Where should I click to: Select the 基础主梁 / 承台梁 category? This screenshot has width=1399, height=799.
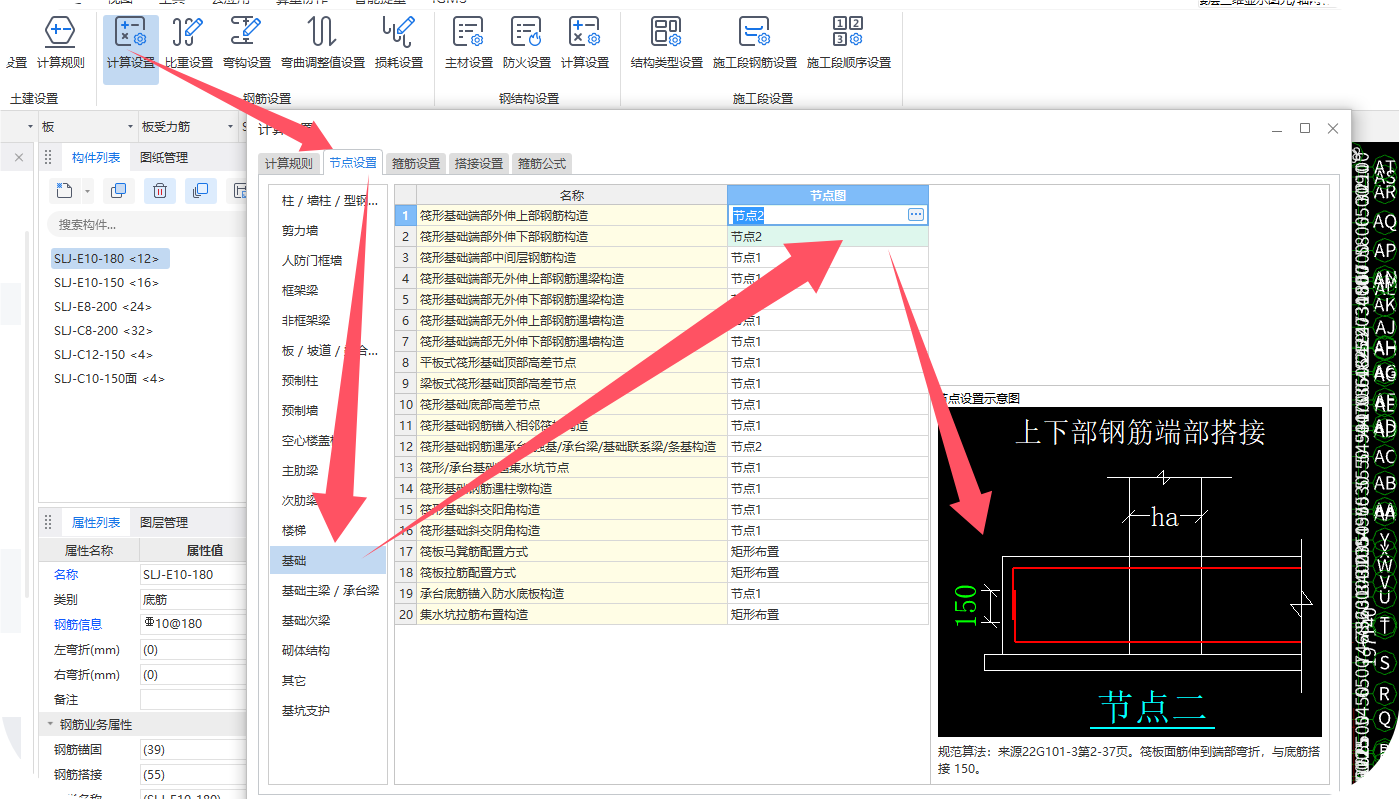tap(327, 591)
